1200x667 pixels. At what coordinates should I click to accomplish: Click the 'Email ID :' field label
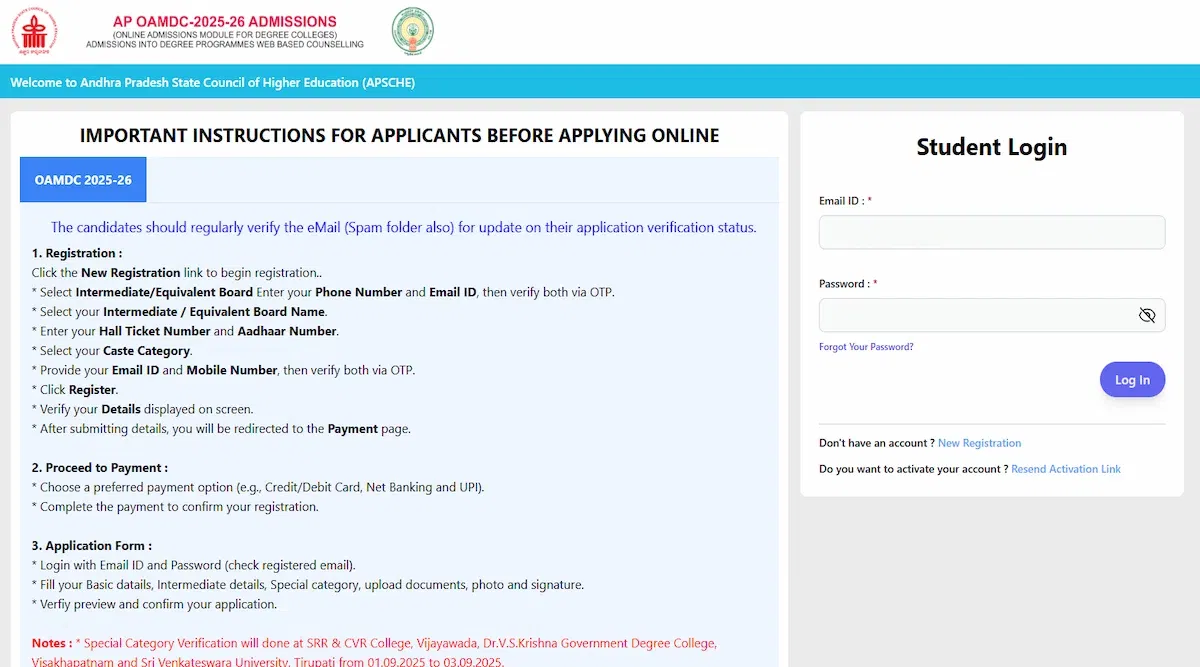(845, 201)
